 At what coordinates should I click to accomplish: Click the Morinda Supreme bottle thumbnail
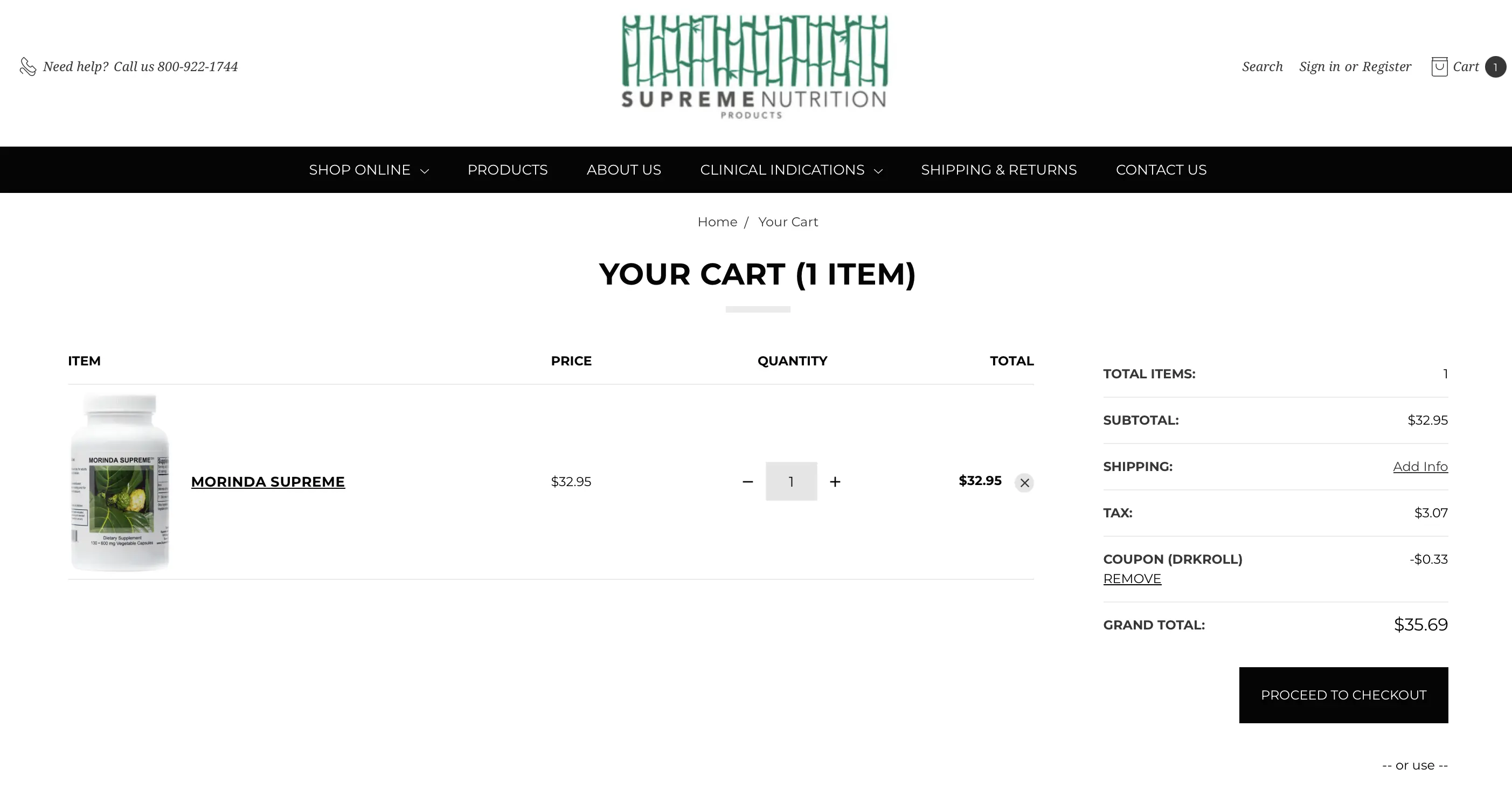tap(120, 482)
